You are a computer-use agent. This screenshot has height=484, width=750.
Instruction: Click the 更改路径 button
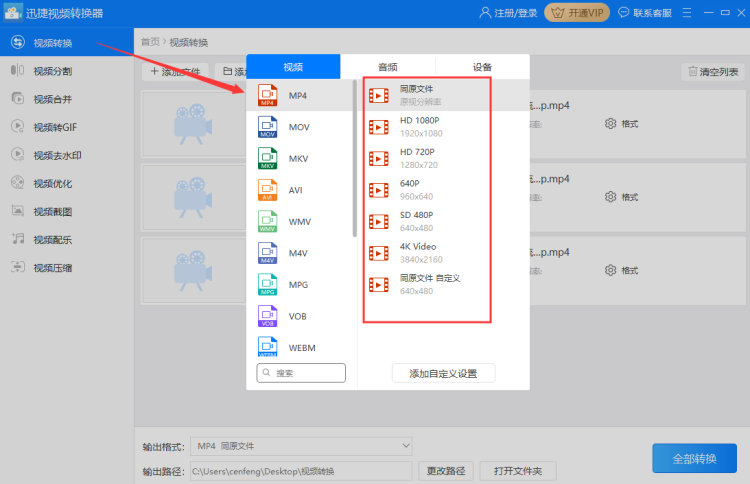pos(446,471)
